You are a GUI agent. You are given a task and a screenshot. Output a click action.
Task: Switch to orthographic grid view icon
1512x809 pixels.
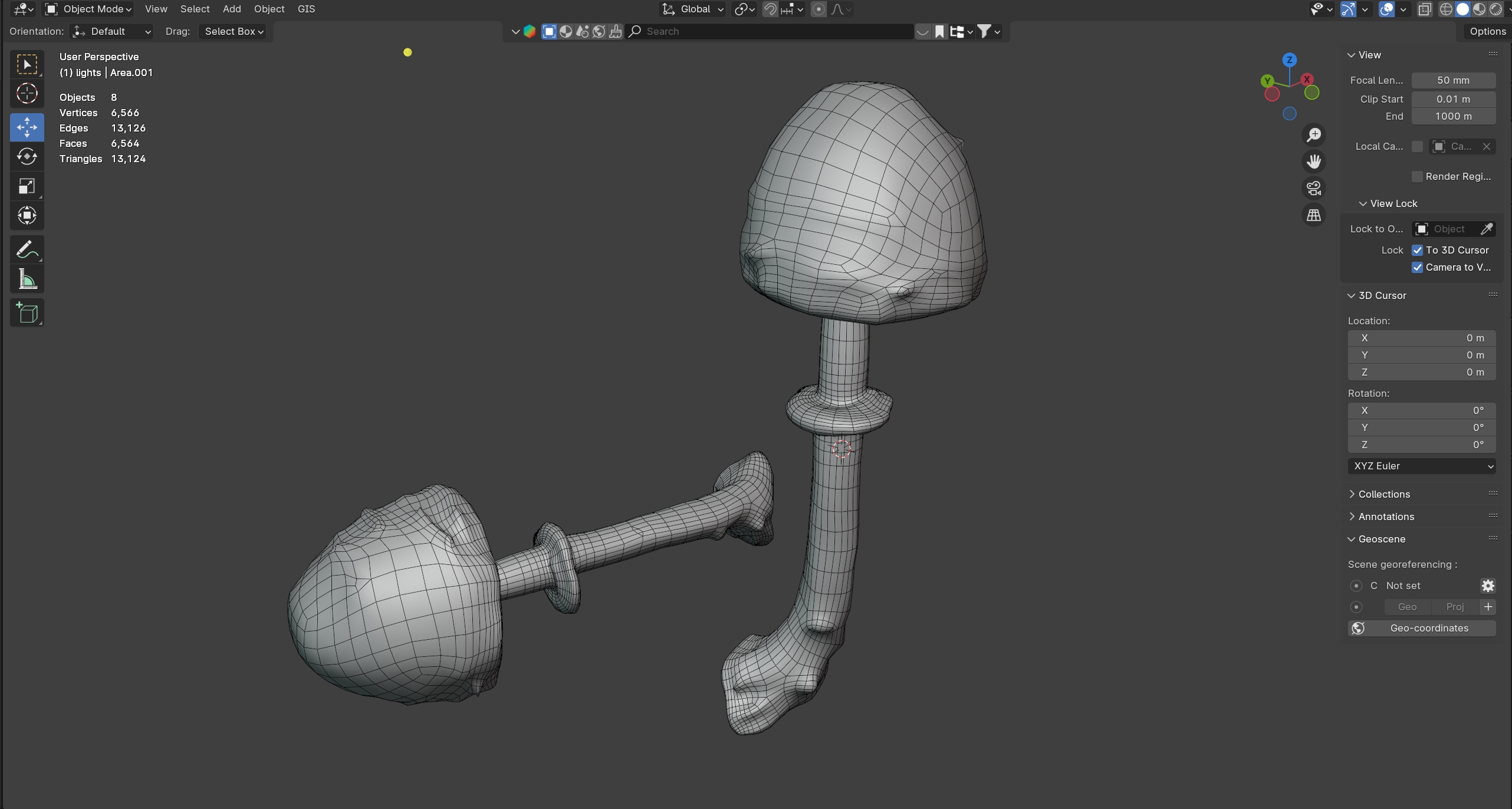click(x=1313, y=215)
